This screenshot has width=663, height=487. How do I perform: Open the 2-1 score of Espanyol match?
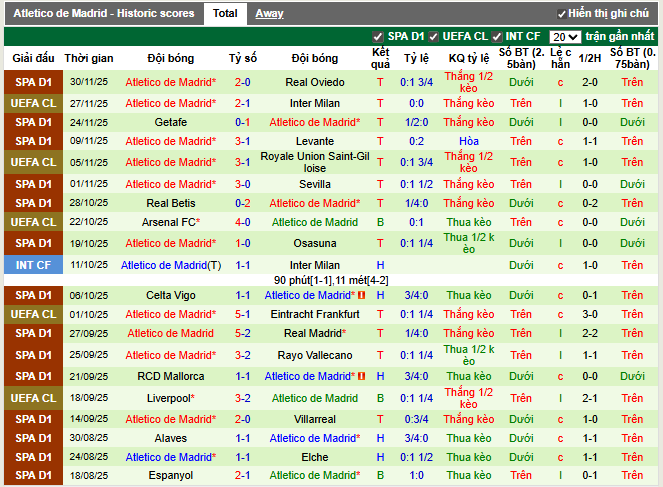243,475
